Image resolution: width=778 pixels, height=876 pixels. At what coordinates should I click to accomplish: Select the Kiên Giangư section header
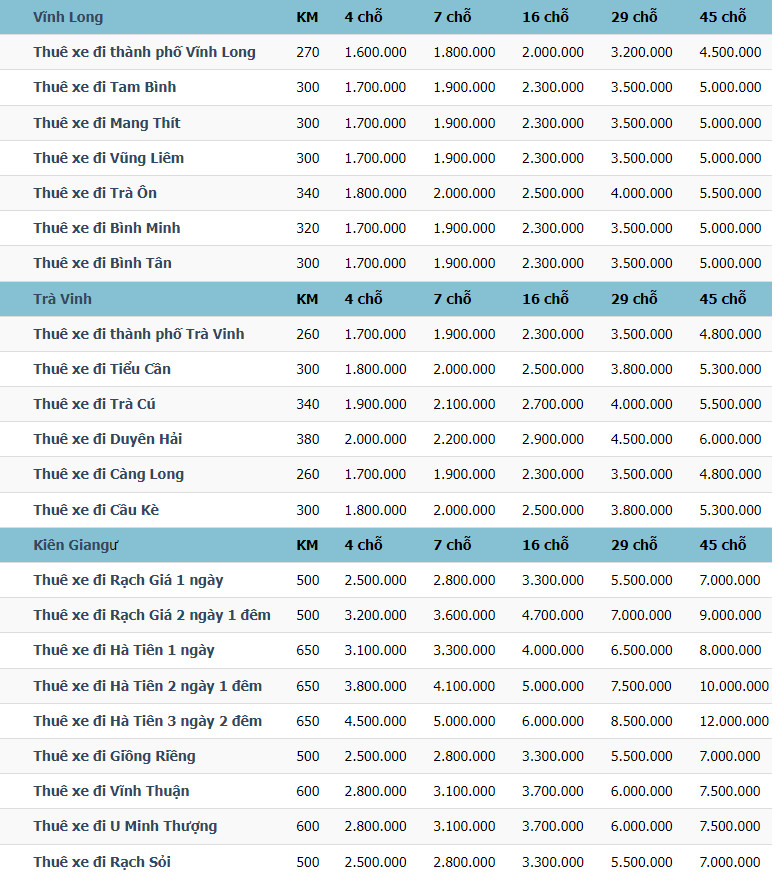coord(76,545)
